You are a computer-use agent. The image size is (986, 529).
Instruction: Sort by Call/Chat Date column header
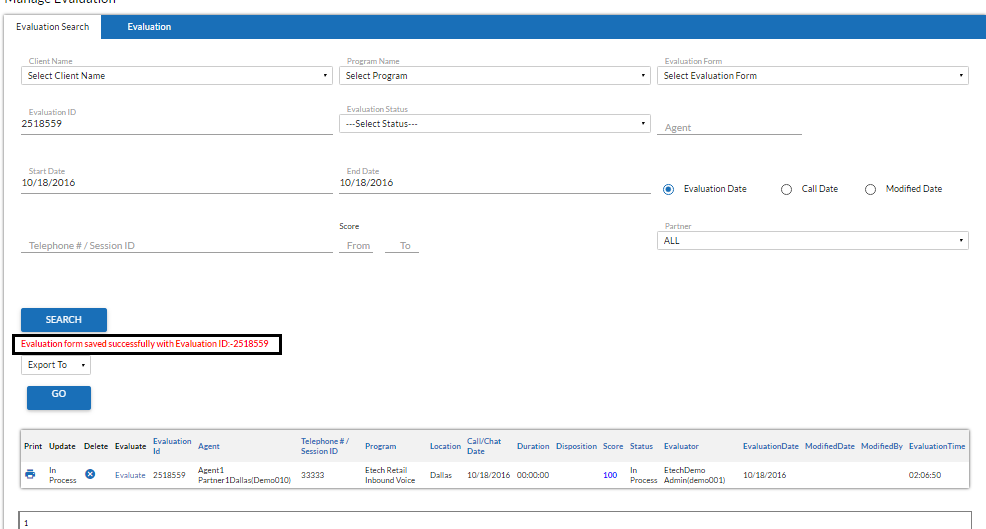[x=484, y=446]
